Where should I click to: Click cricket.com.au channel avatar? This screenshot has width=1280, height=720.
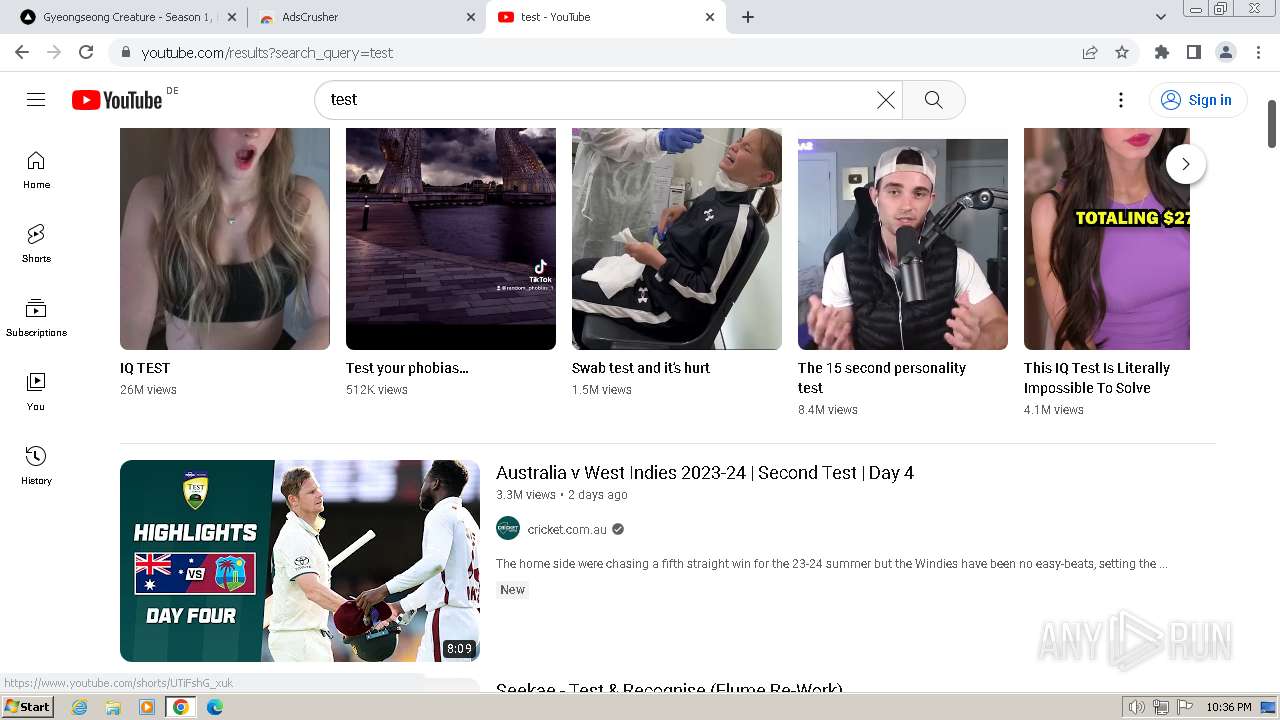click(508, 528)
